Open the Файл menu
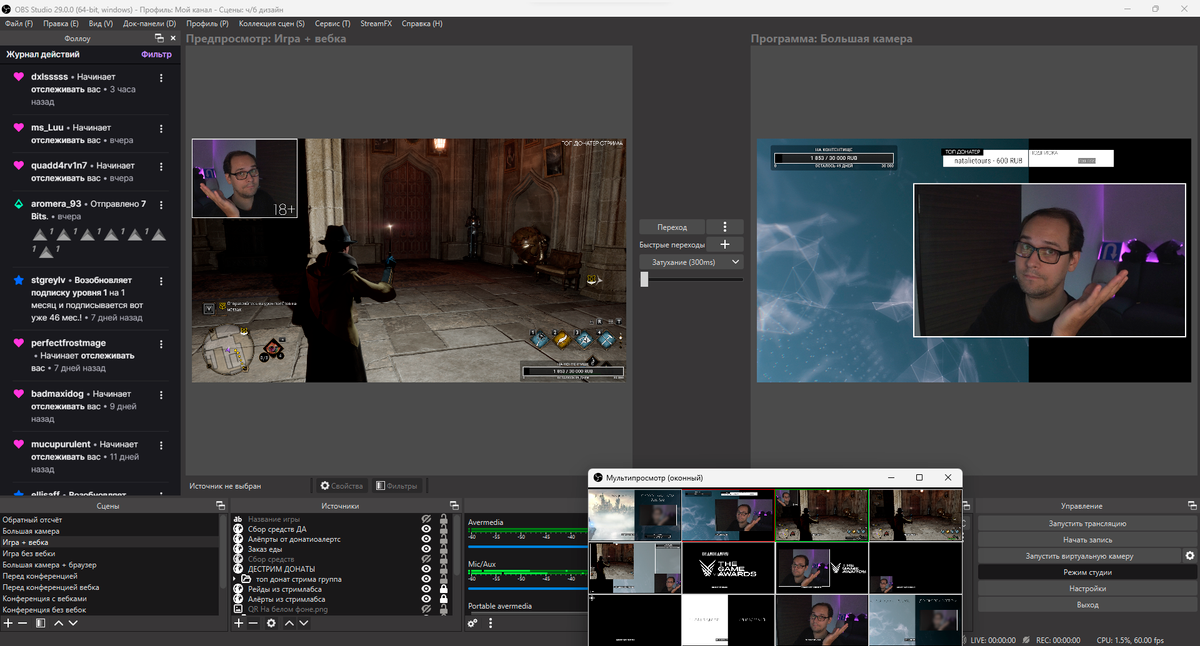The height and width of the screenshot is (646, 1200). [x=19, y=23]
